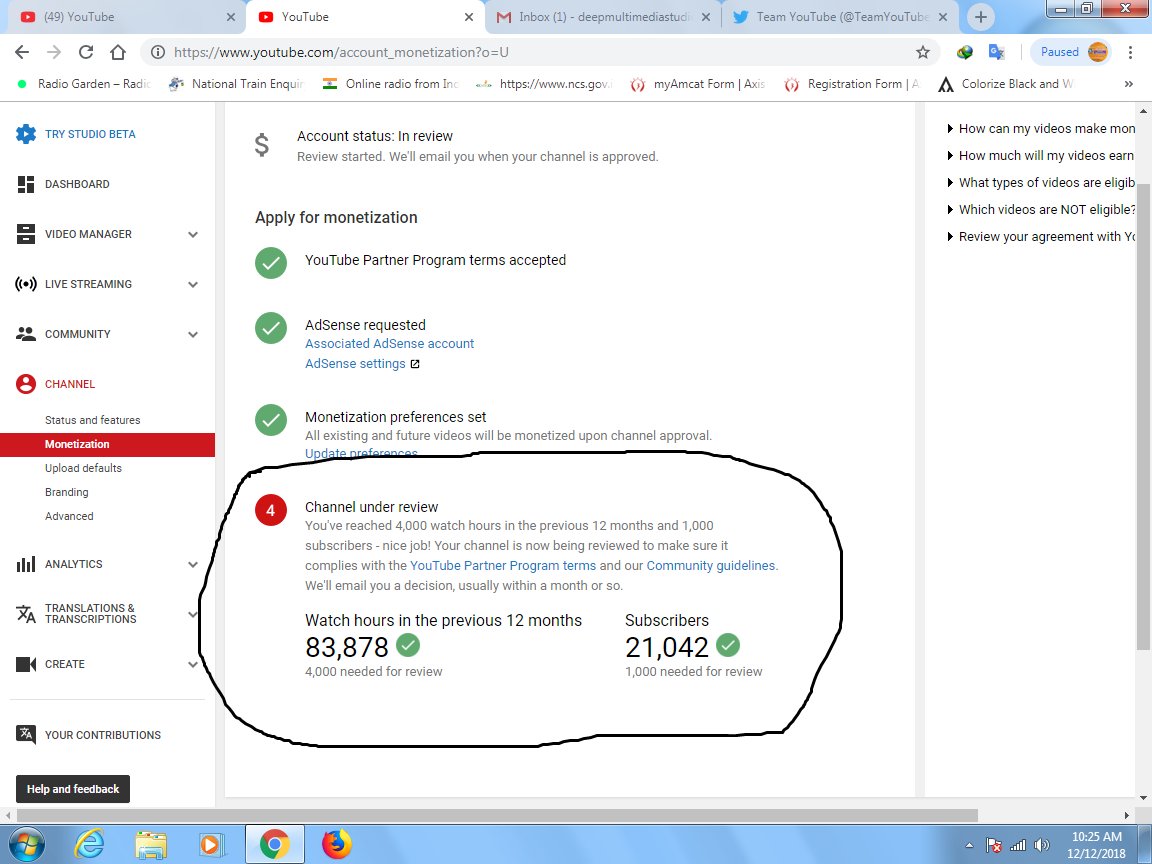
Task: Click the Analytics bar chart icon
Action: (26, 564)
